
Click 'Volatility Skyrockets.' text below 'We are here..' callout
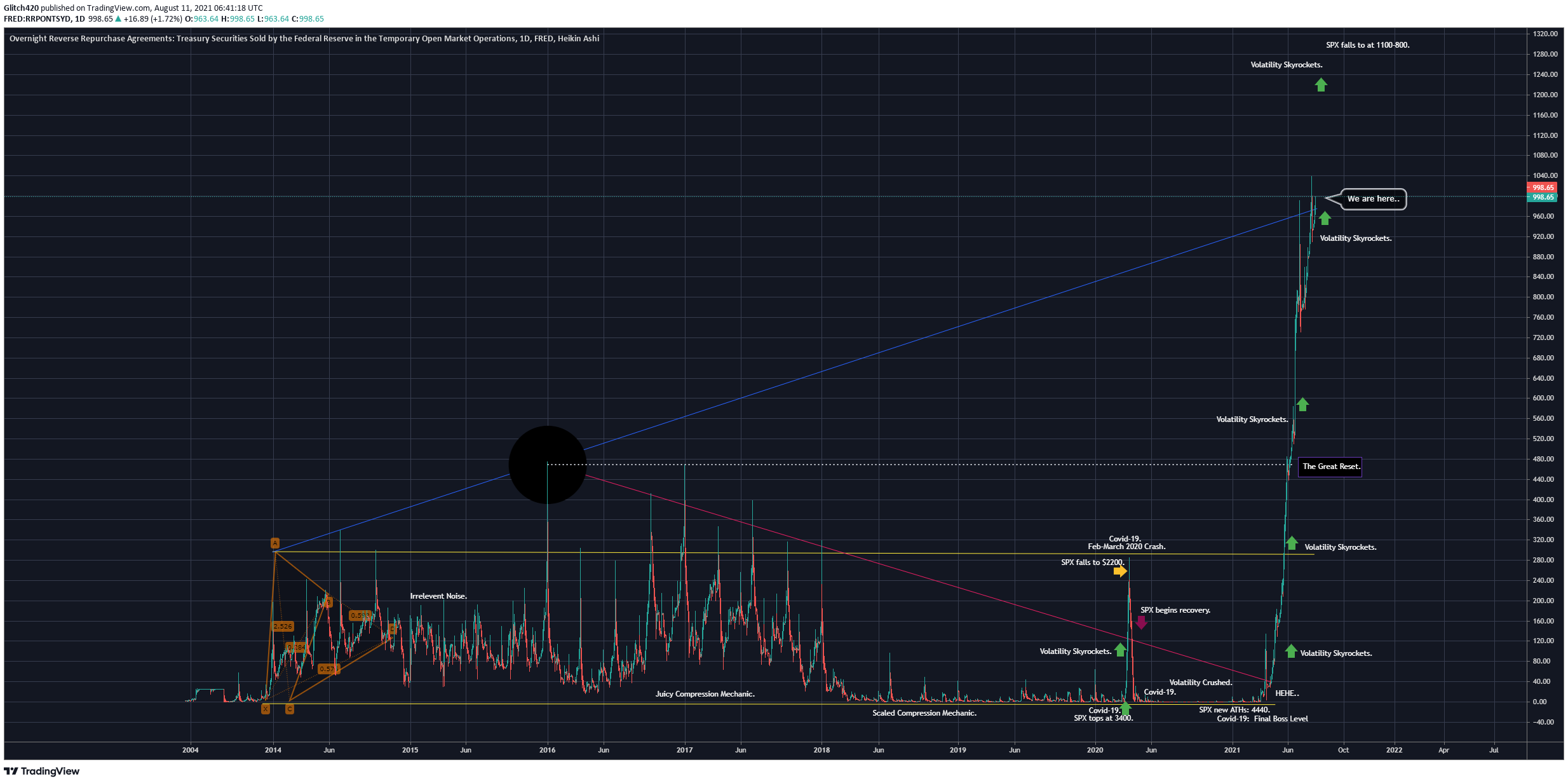pyautogui.click(x=1356, y=238)
